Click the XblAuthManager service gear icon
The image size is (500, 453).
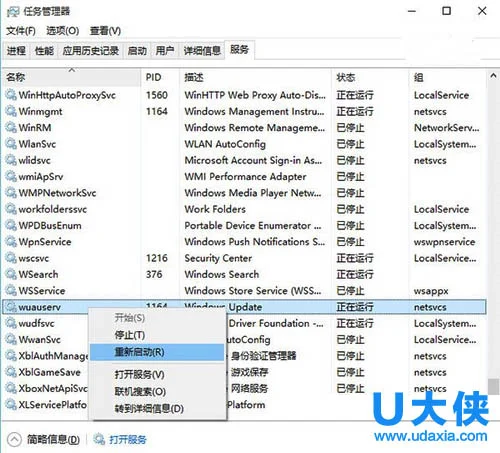[x=11, y=356]
